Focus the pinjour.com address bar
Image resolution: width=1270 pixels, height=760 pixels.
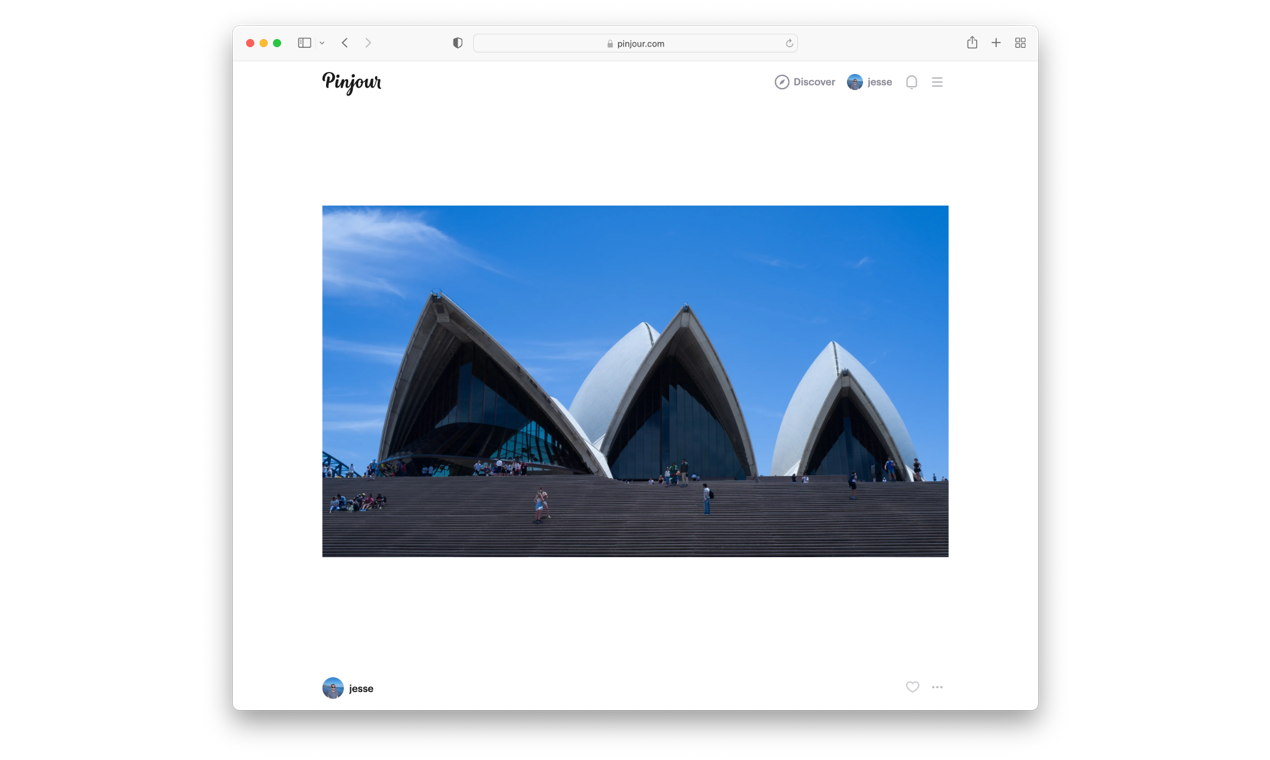coord(635,43)
